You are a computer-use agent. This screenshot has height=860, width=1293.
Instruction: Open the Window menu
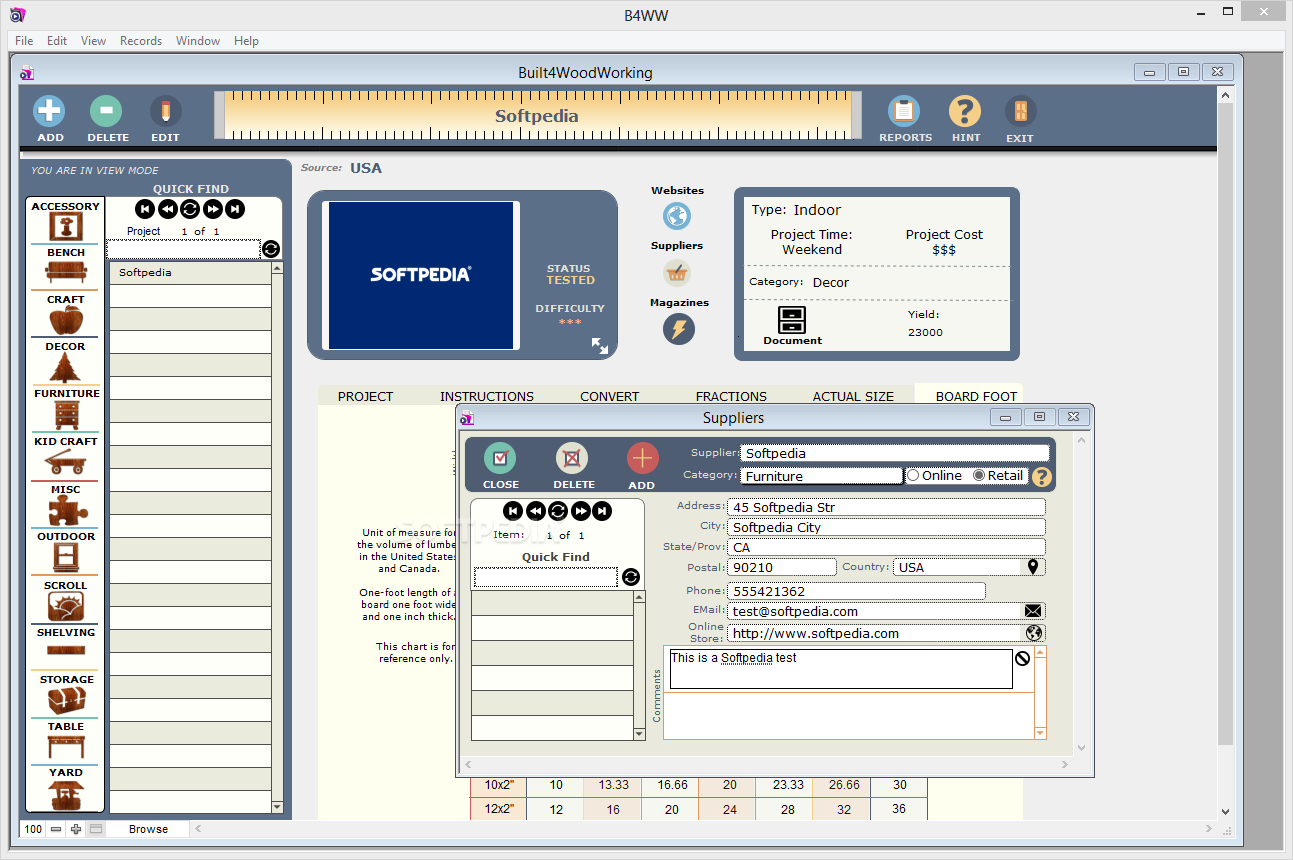(198, 41)
